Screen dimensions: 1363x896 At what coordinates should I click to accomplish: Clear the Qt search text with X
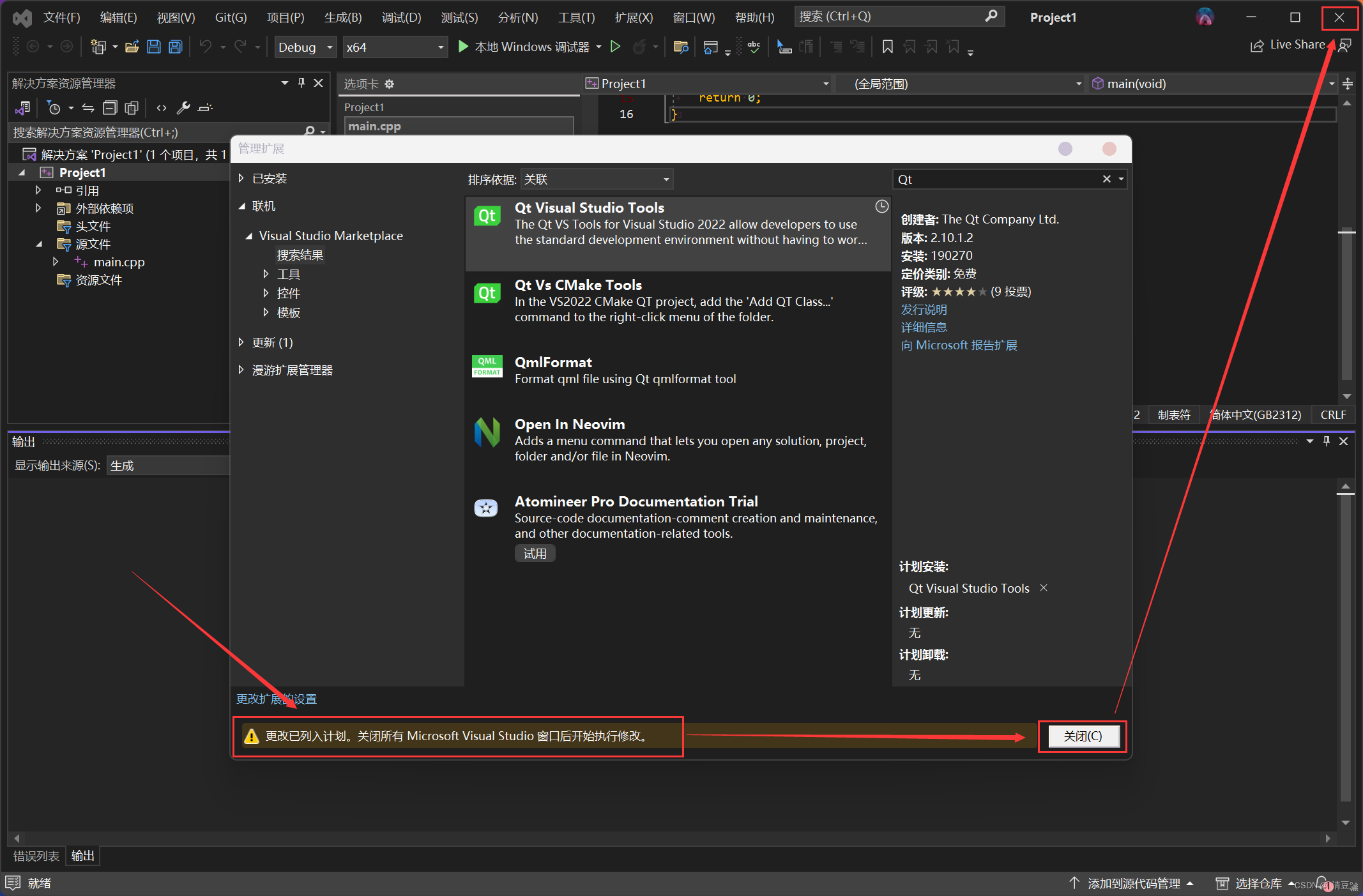pyautogui.click(x=1106, y=179)
